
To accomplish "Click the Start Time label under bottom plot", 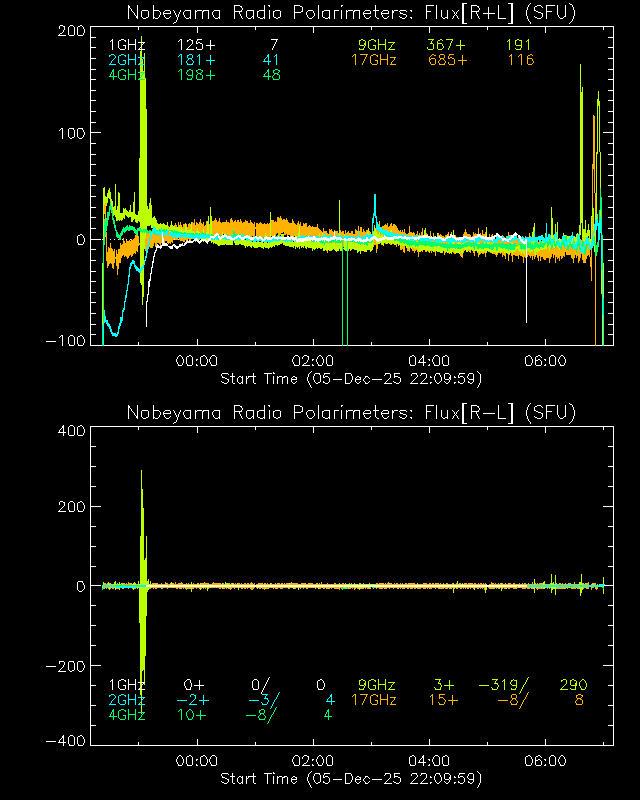I will [351, 778].
